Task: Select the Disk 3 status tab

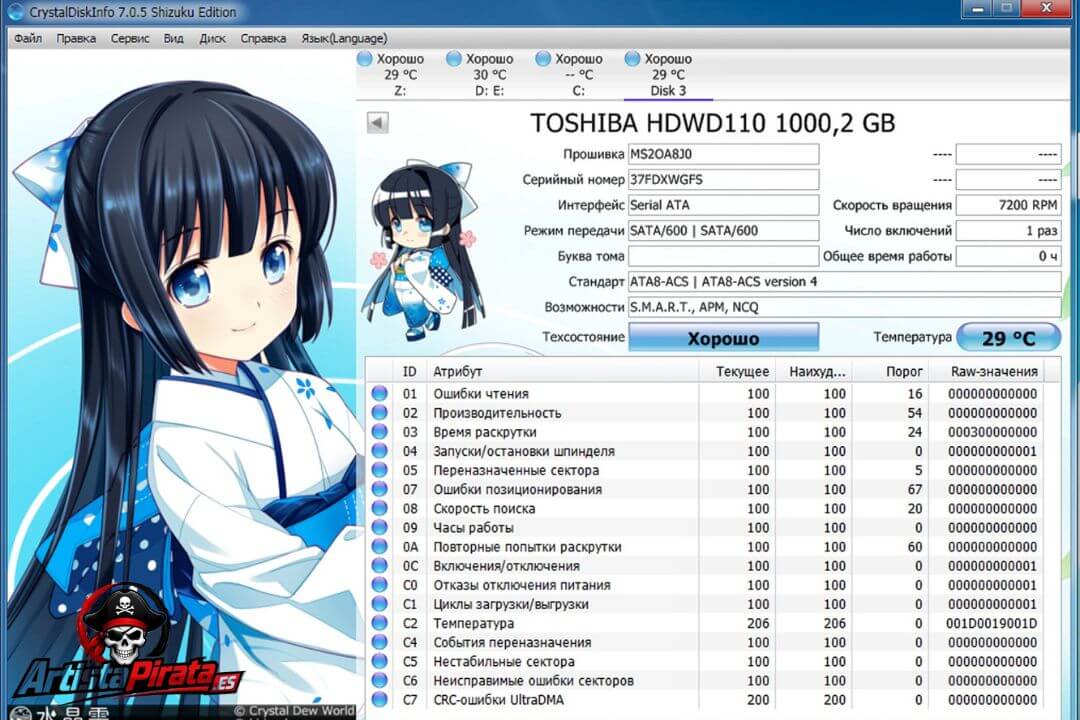Action: point(668,74)
